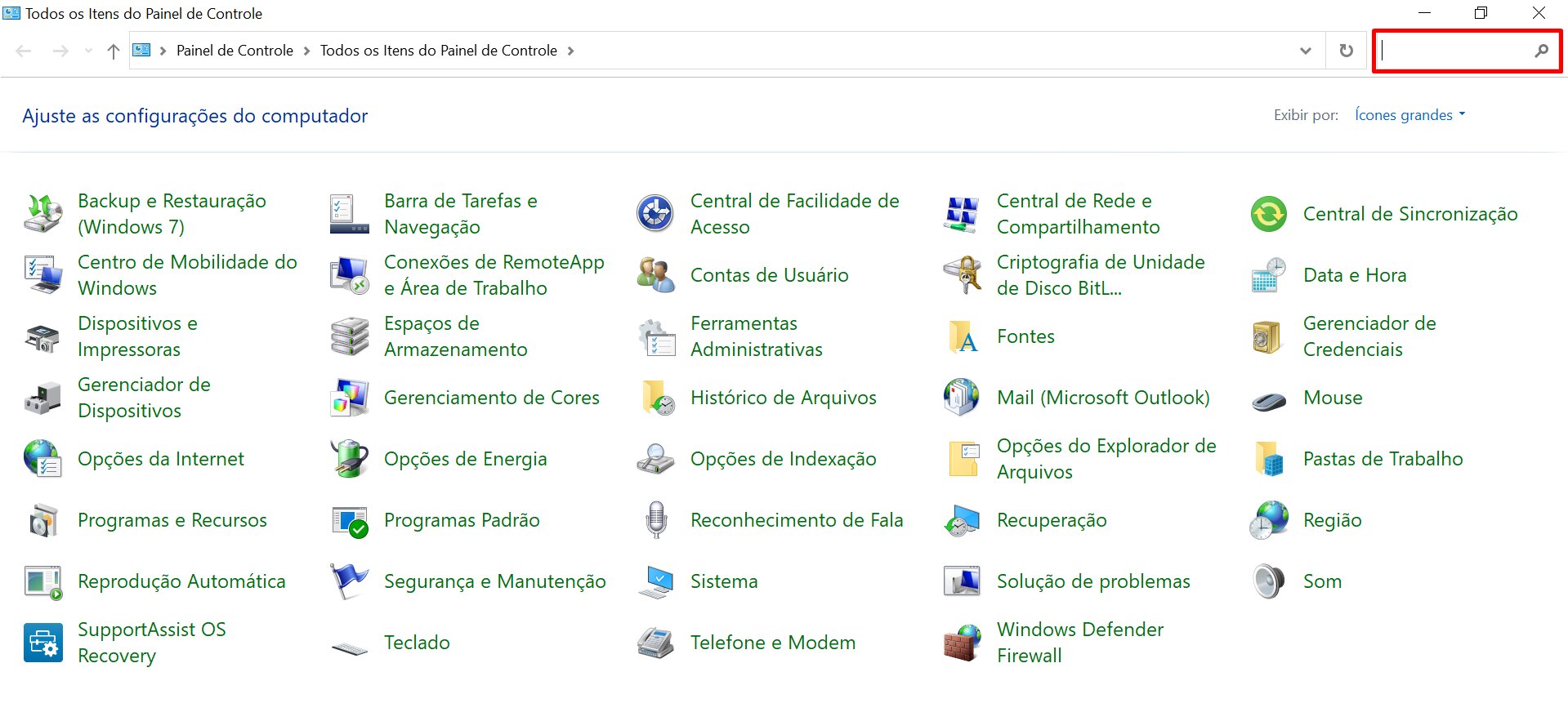This screenshot has width=1568, height=721.
Task: Expand the address bar history dropdown
Action: 1306,51
